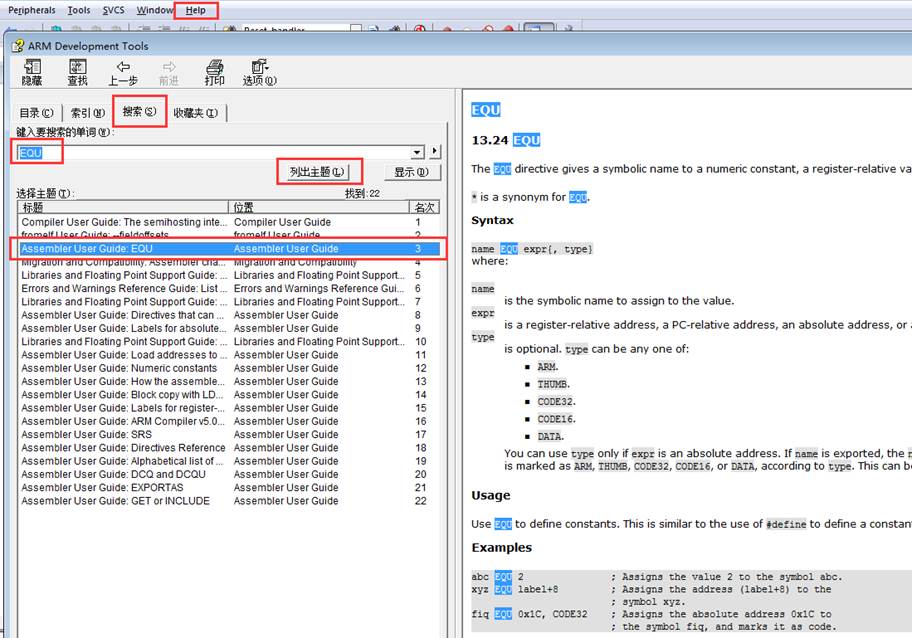The image size is (912, 638).
Task: Open the SVCS menu
Action: click(x=113, y=10)
